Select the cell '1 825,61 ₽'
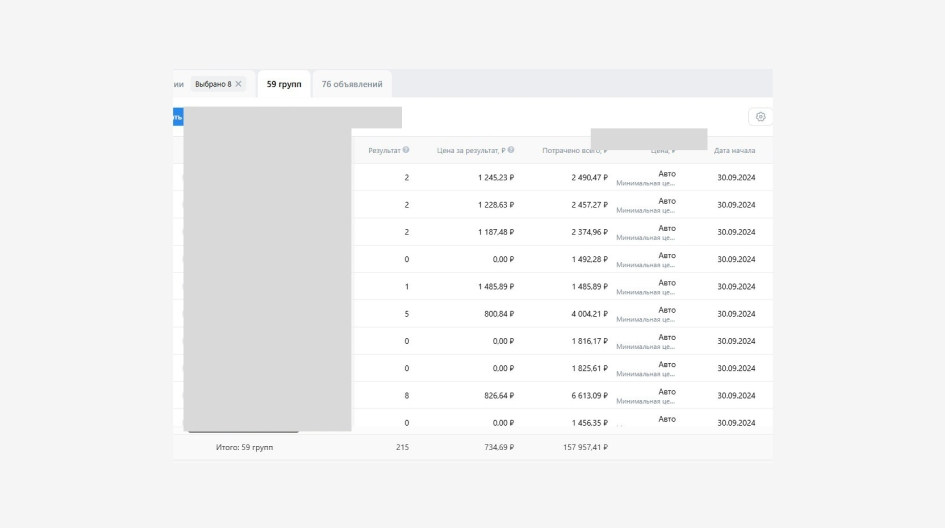Screen dimensions: 945x528 click(x=589, y=368)
